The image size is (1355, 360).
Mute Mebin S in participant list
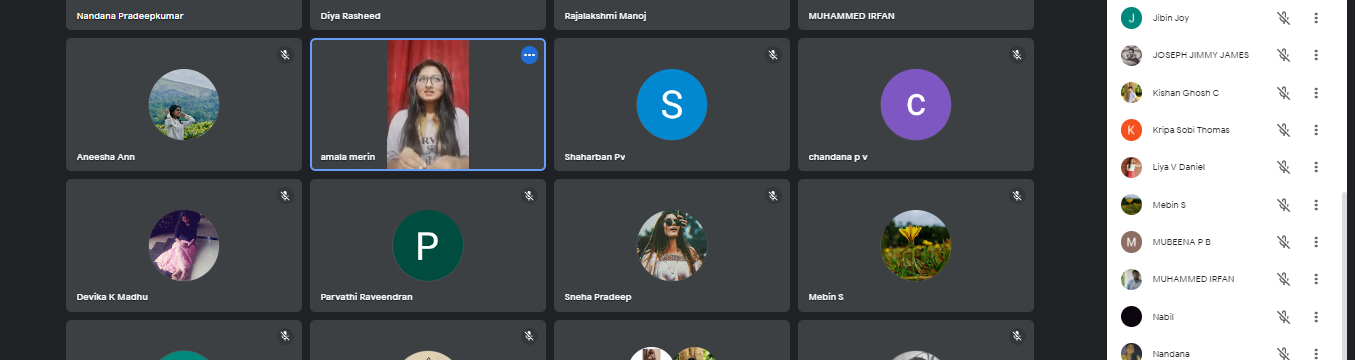coord(1283,205)
